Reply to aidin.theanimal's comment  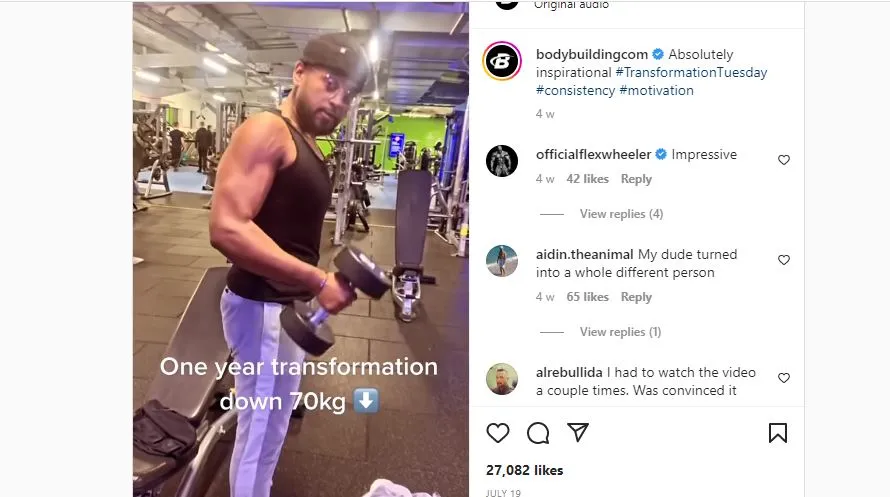(x=636, y=297)
